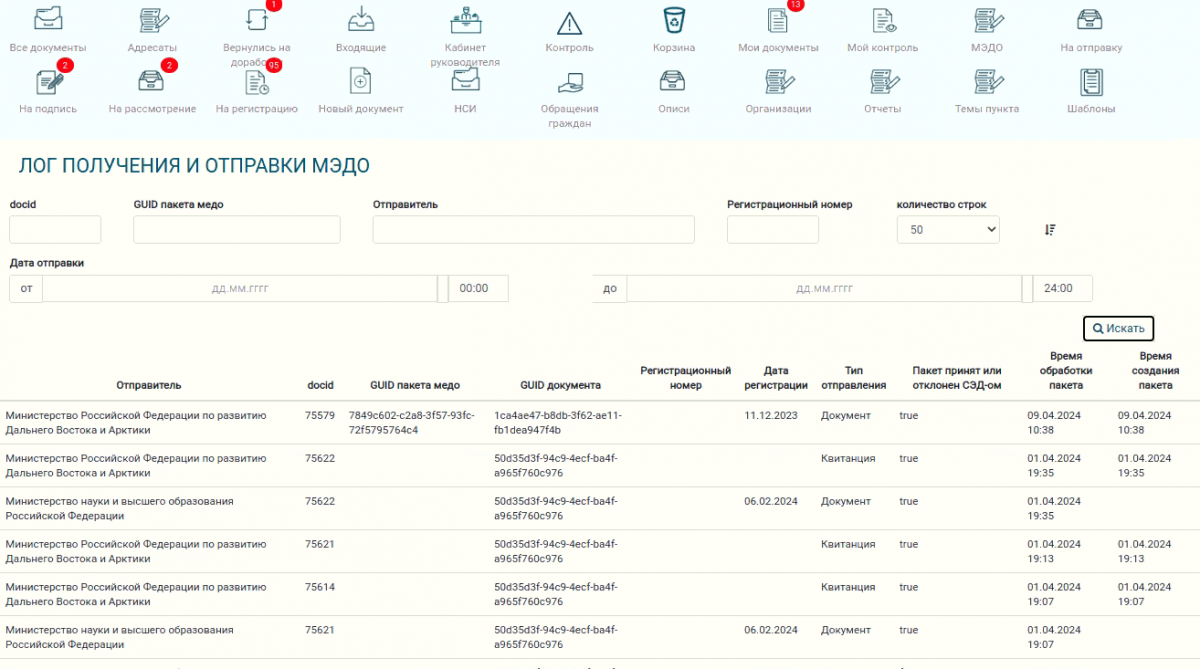Screen dimensions: 1200x669
Task: Open На подпись signing icon
Action: [47, 82]
